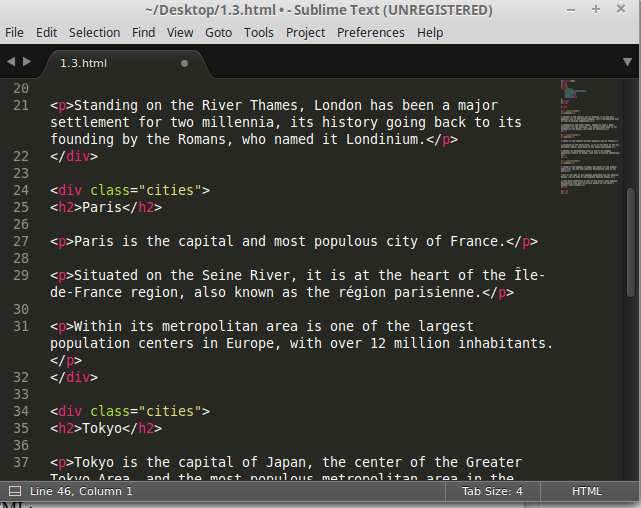The height and width of the screenshot is (508, 641).
Task: Click the word "Londinium" in the code
Action: point(382,139)
